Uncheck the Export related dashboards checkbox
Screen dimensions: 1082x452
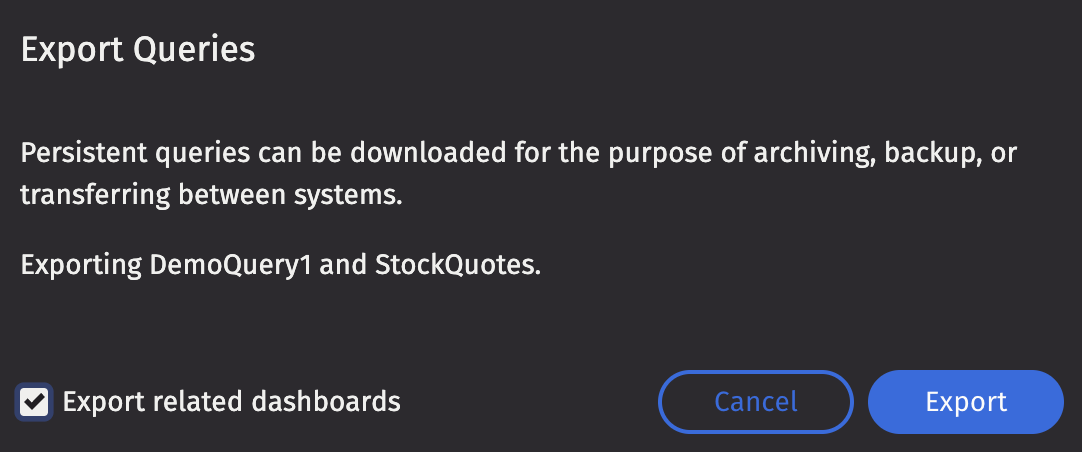coord(35,402)
